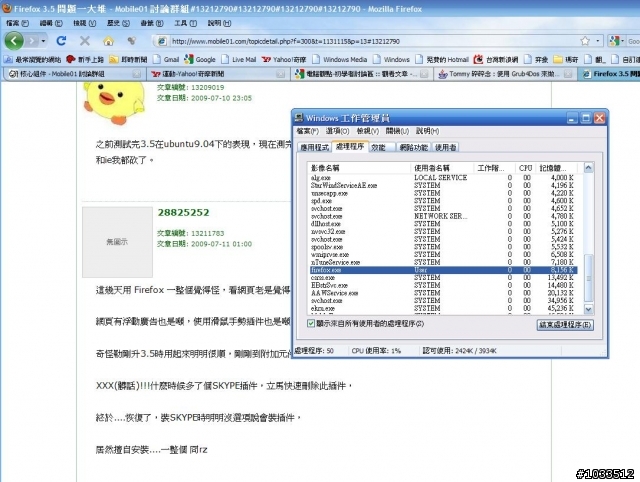Open the Google bookmark
This screenshot has height=482, width=640.
tap(200, 60)
